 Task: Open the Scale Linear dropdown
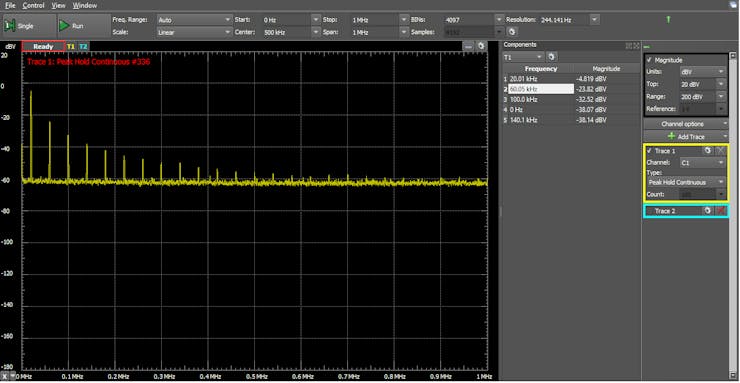pyautogui.click(x=194, y=32)
